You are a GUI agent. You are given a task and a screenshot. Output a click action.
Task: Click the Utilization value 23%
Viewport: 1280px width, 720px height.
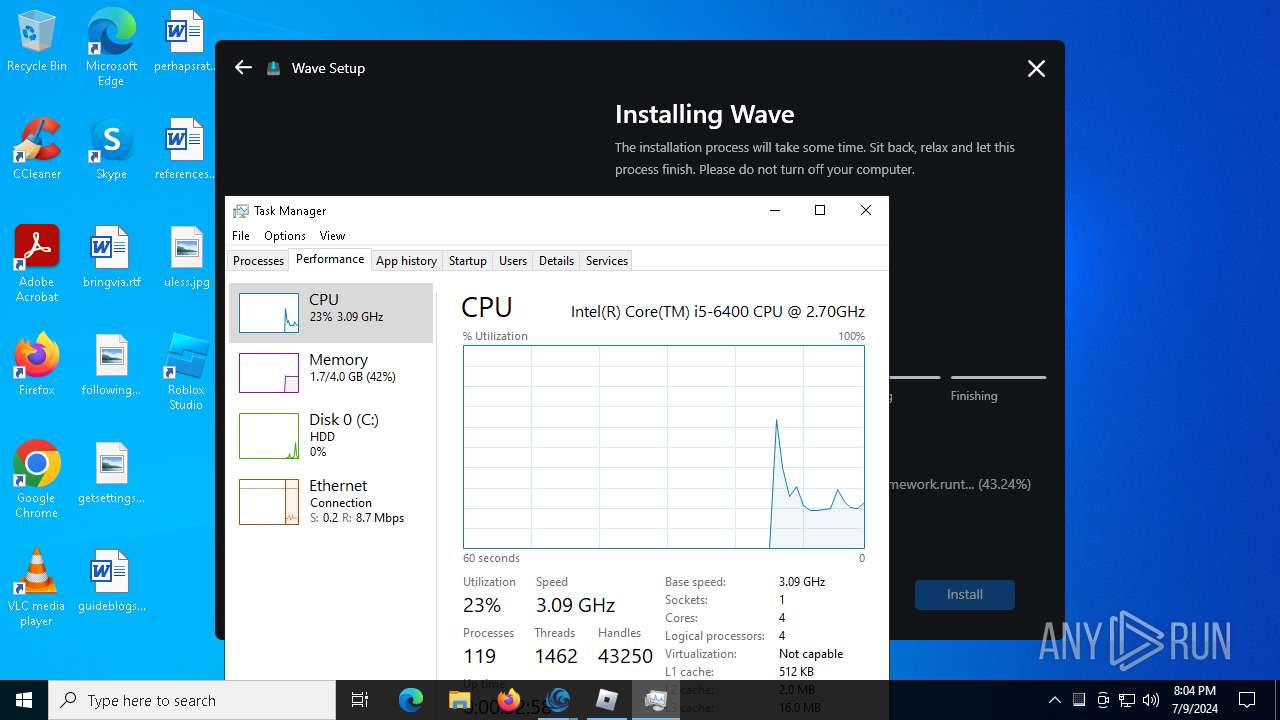482,605
